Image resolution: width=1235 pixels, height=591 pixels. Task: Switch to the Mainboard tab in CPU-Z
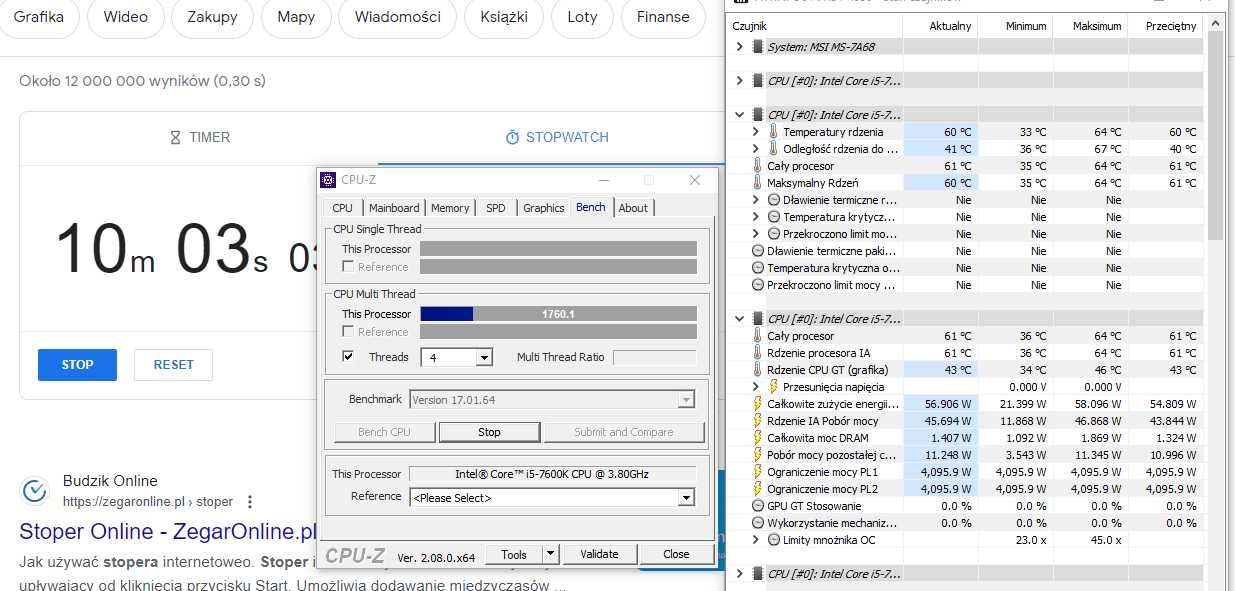tap(394, 208)
